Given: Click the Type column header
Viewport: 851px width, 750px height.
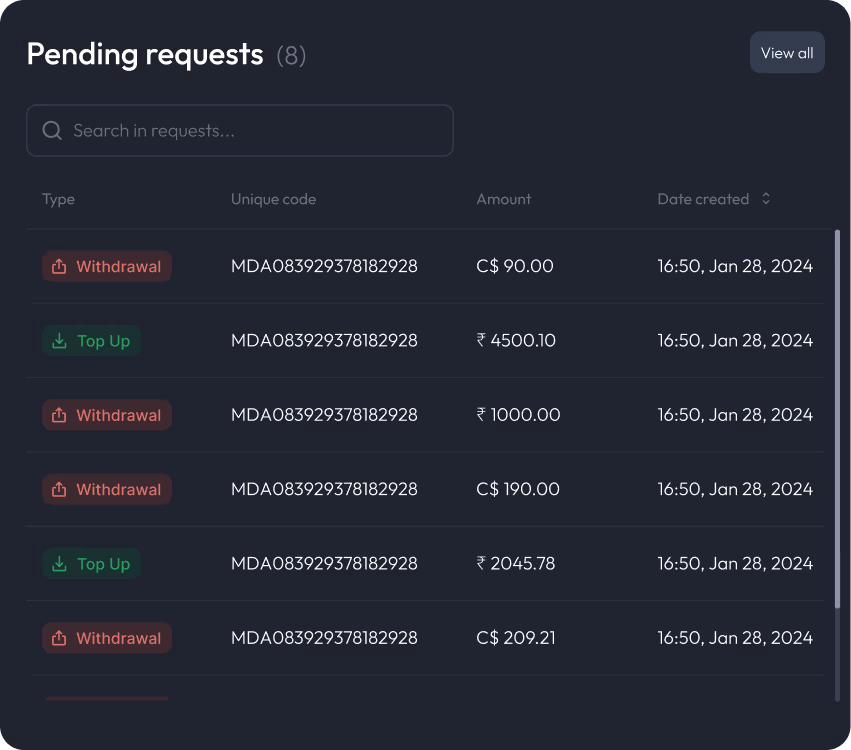Looking at the screenshot, I should tap(59, 200).
